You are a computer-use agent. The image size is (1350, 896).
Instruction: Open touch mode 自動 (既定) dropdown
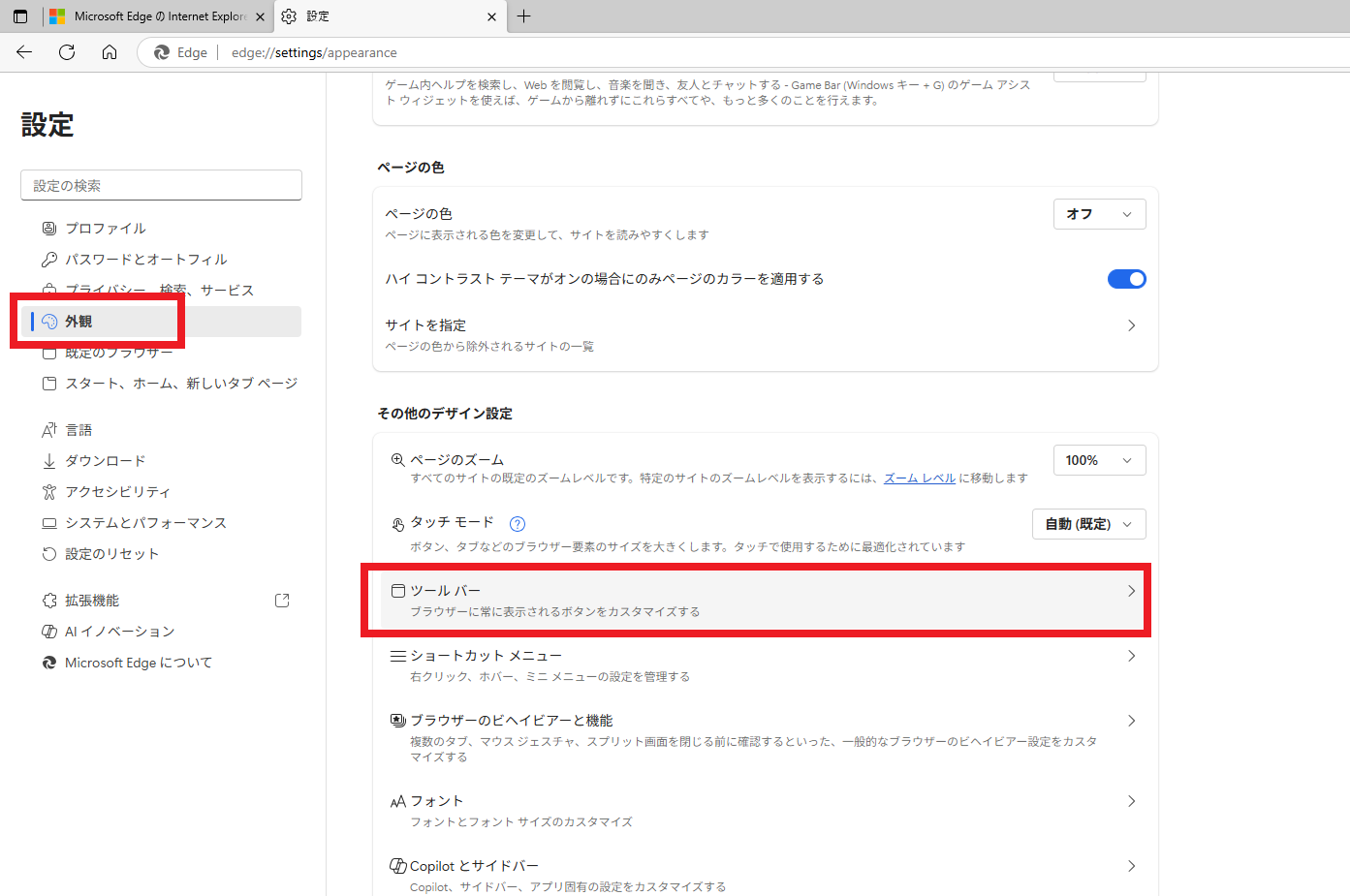coord(1088,524)
